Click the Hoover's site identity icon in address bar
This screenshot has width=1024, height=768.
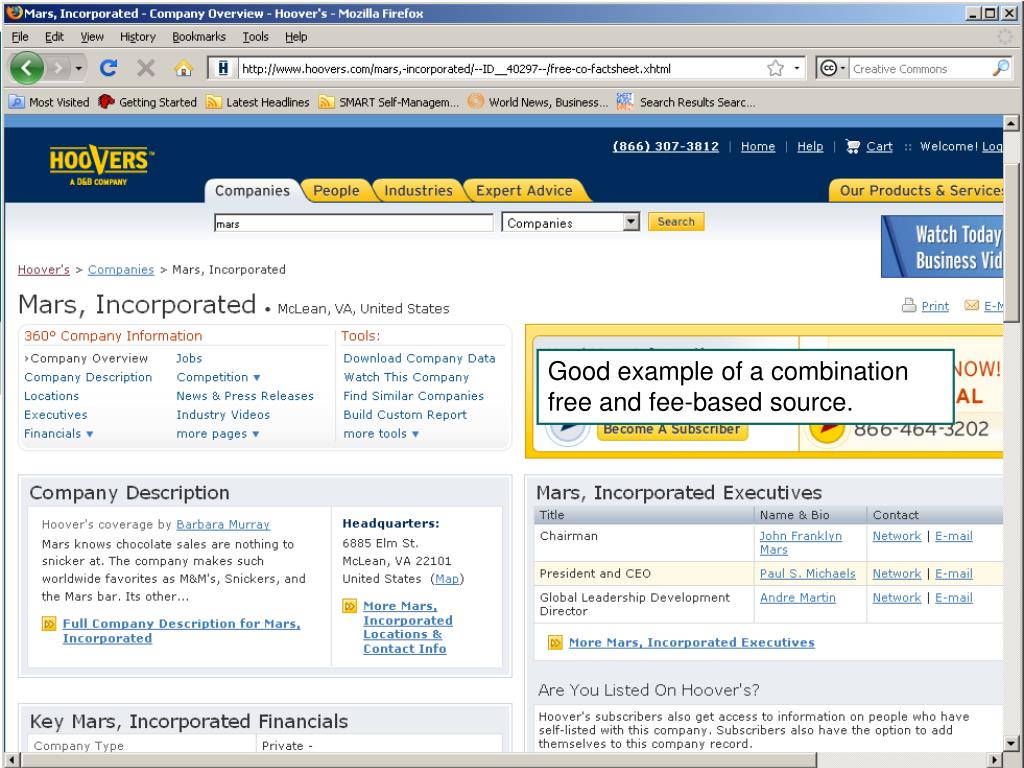click(x=223, y=68)
